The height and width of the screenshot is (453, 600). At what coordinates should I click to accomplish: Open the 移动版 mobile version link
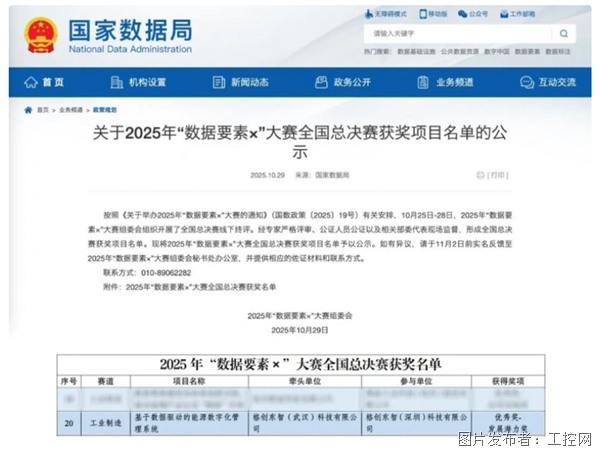click(437, 15)
